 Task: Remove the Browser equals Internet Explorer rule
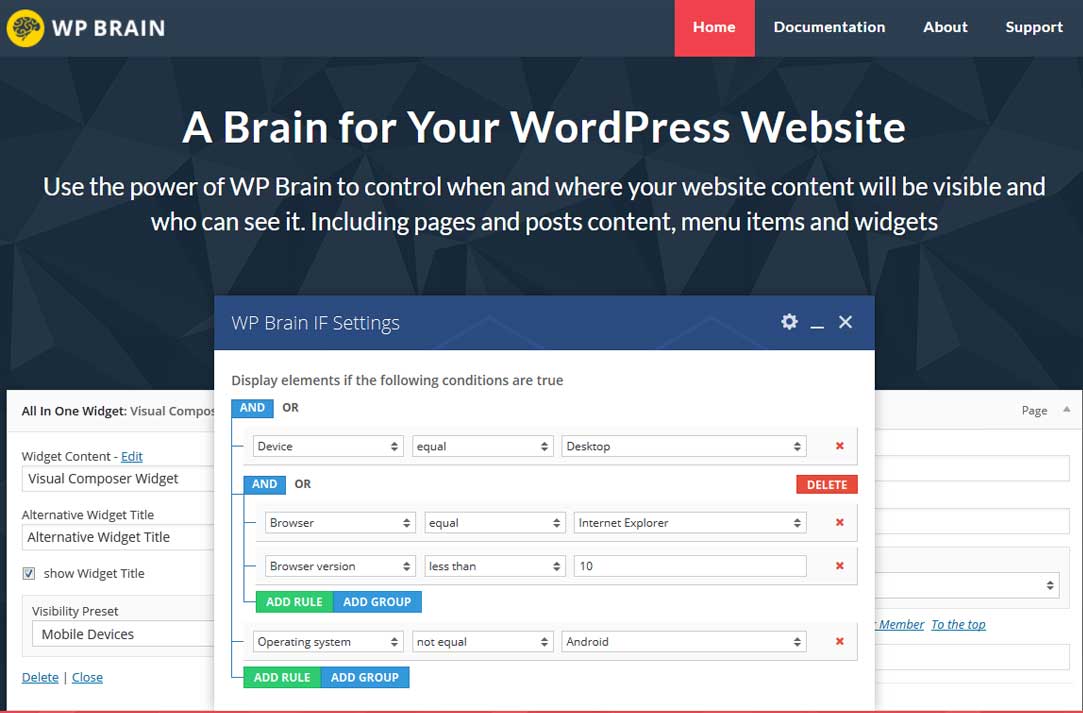839,522
